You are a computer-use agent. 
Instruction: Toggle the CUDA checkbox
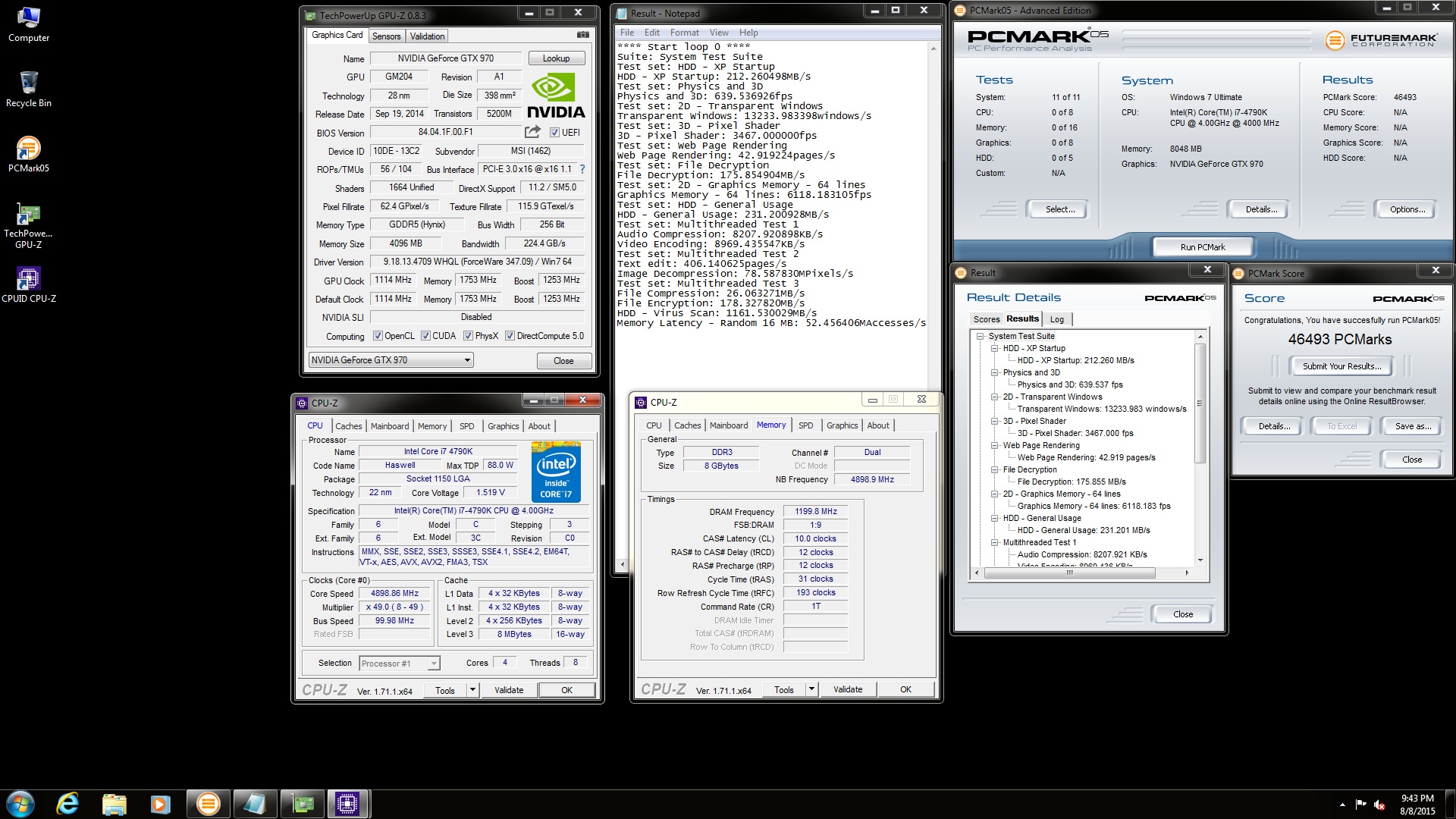point(425,336)
